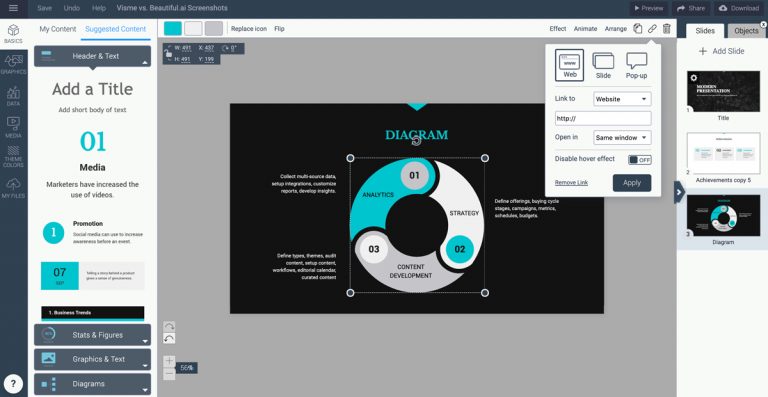Select the Pop-up link type icon
Image resolution: width=768 pixels, height=397 pixels.
tap(636, 66)
